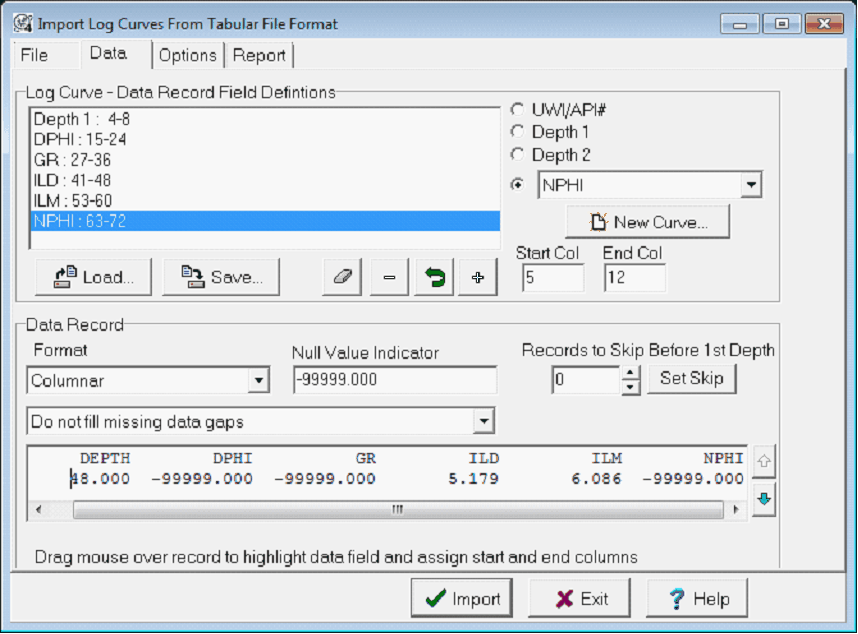Screen dimensions: 858x634
Task: Load saved field definitions
Action: (x=93, y=278)
